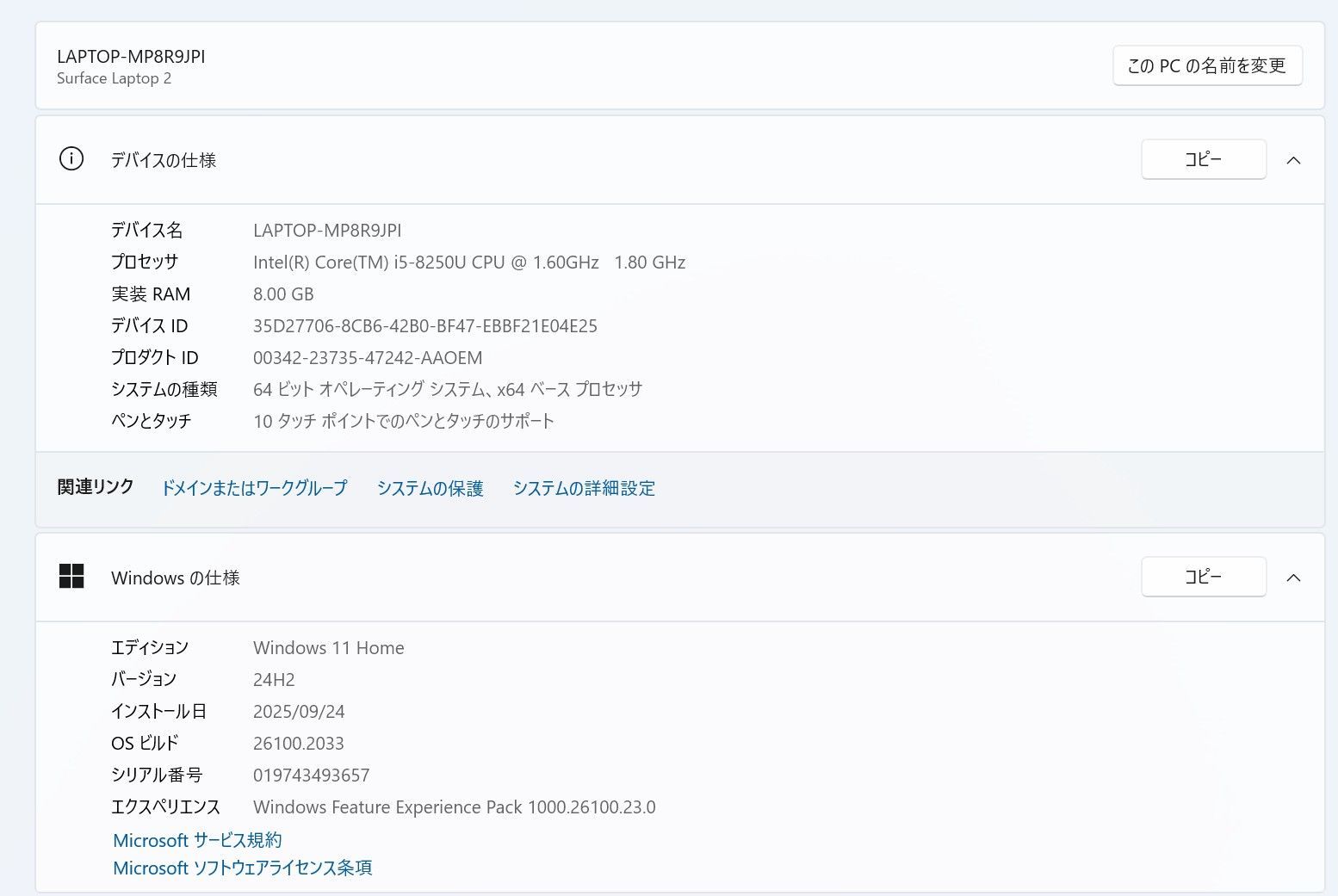Click the info icon beside デバイスの仕様
This screenshot has width=1338, height=896.
(71, 159)
